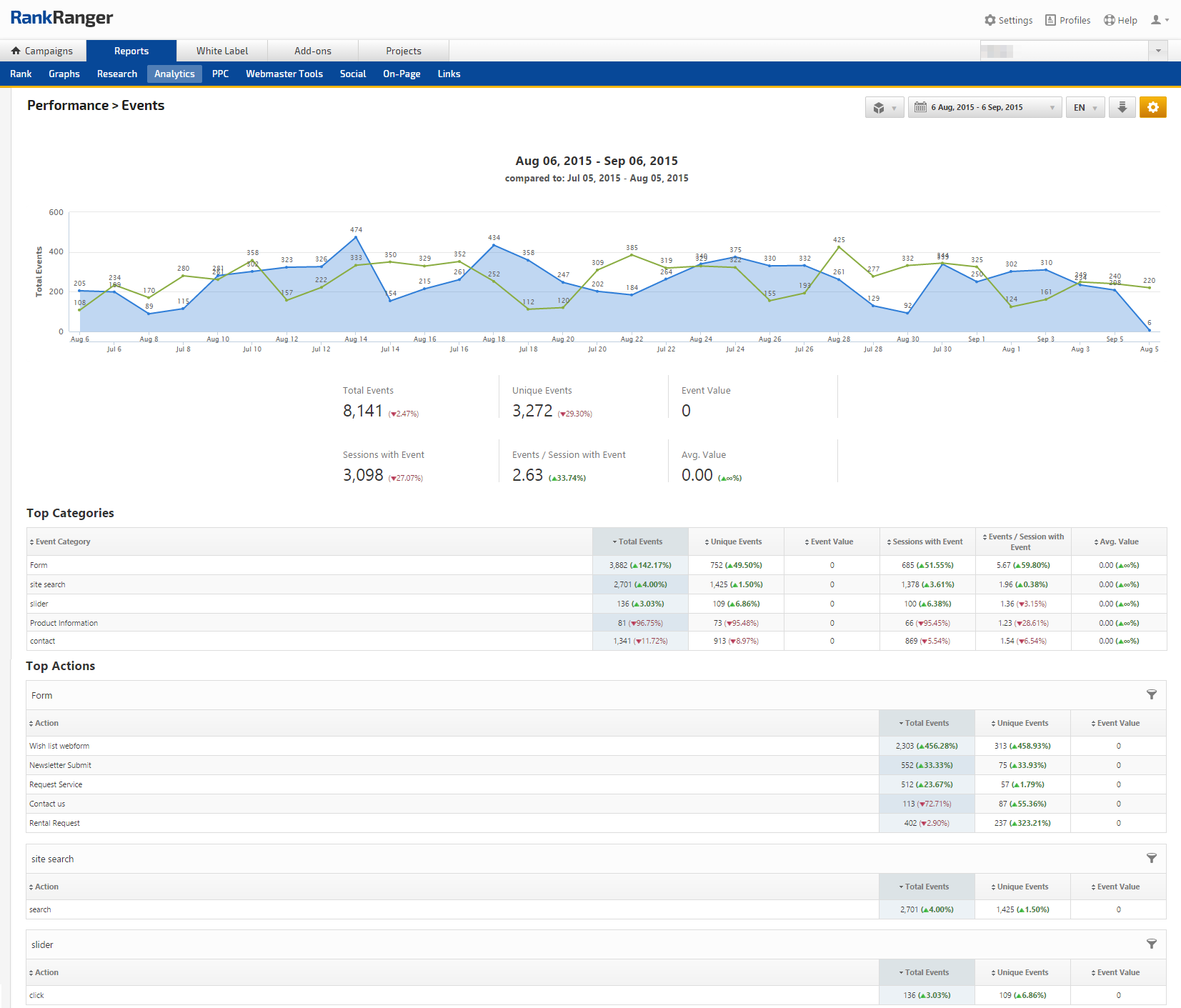This screenshot has width=1181, height=1008.
Task: Open the Webmaster Tools menu item
Action: click(284, 74)
